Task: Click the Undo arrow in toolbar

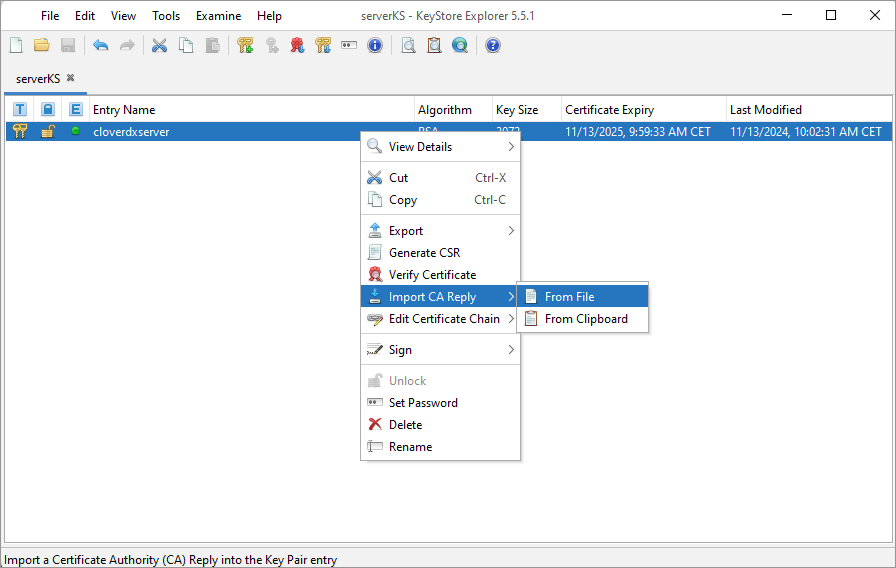Action: [100, 45]
